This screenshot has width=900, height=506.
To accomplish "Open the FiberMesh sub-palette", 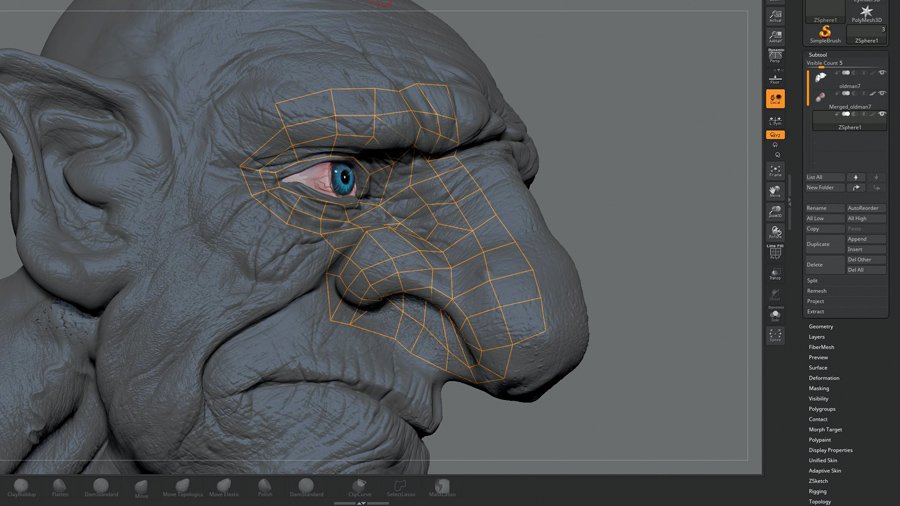I will 821,347.
